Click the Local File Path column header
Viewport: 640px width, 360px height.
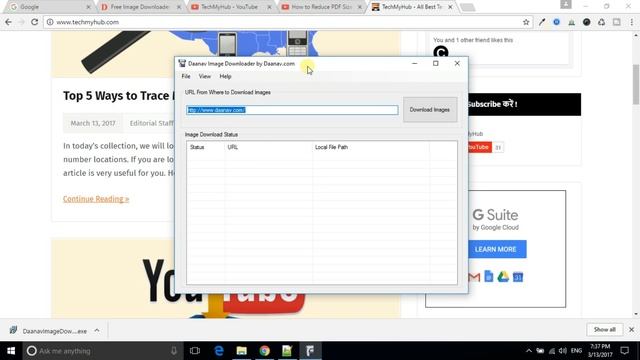pos(371,147)
